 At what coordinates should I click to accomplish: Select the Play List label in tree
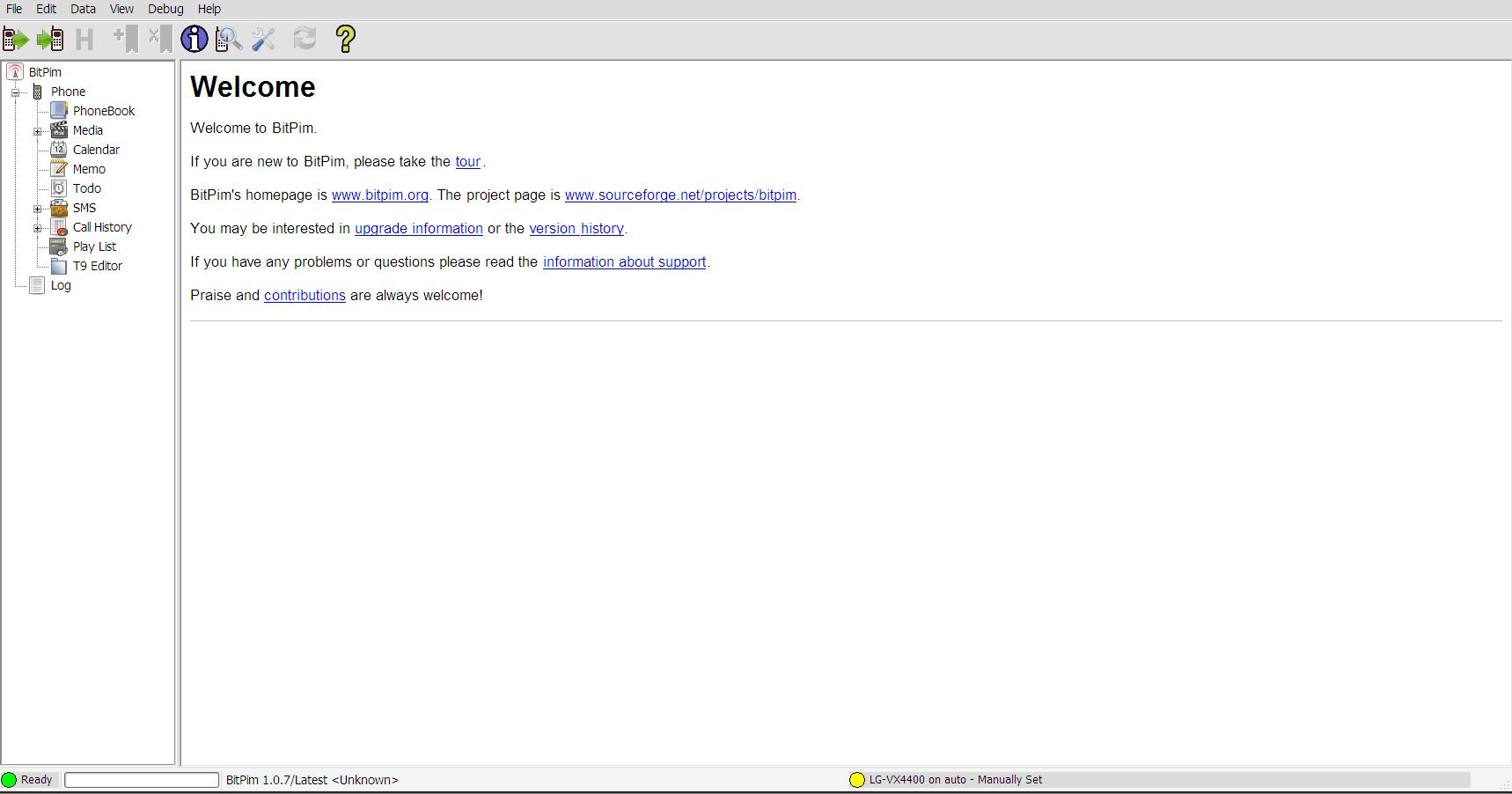click(94, 246)
